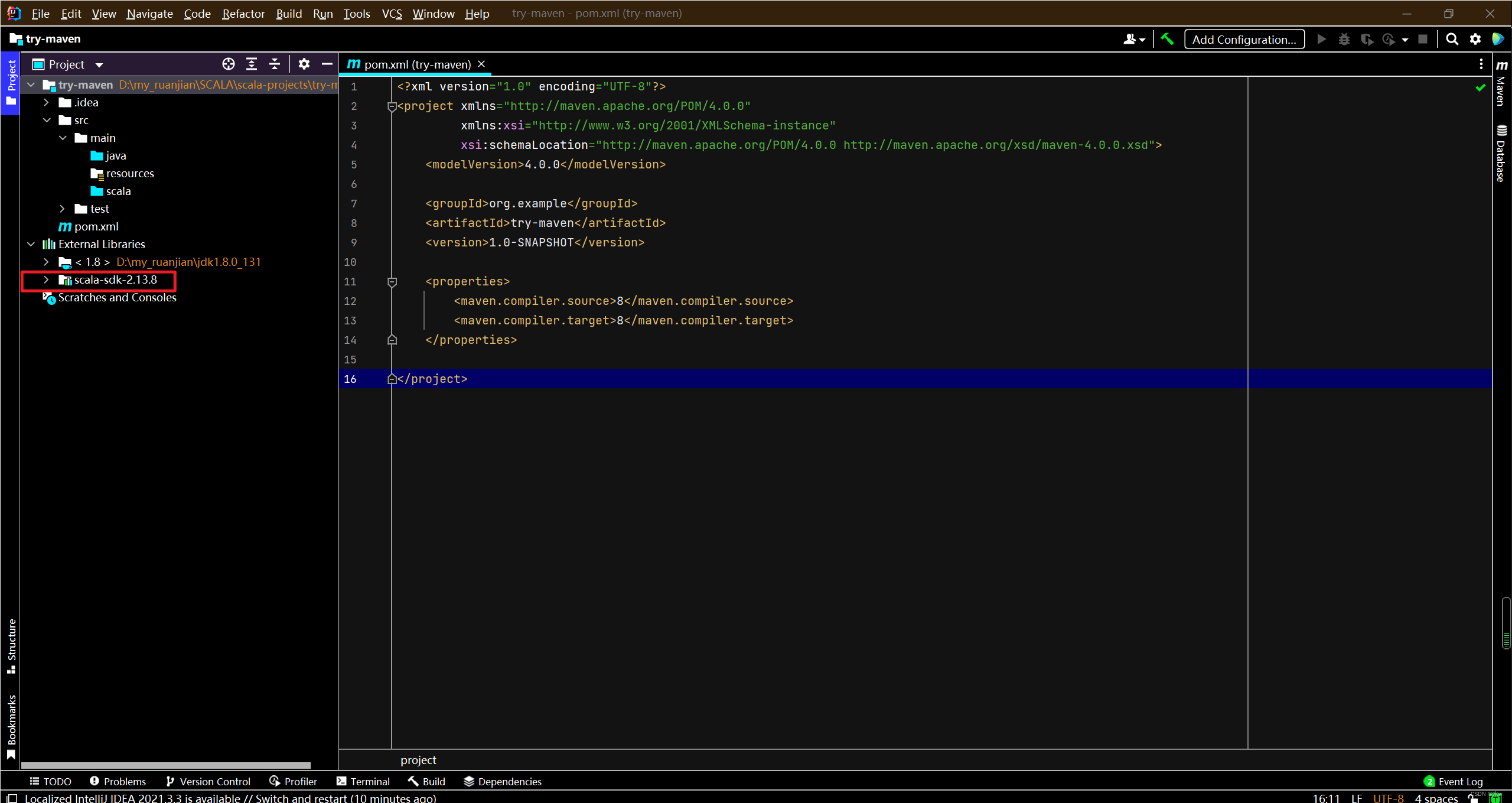Open IDE settings gear in top toolbar
Viewport: 1512px width, 803px height.
pos(1475,39)
